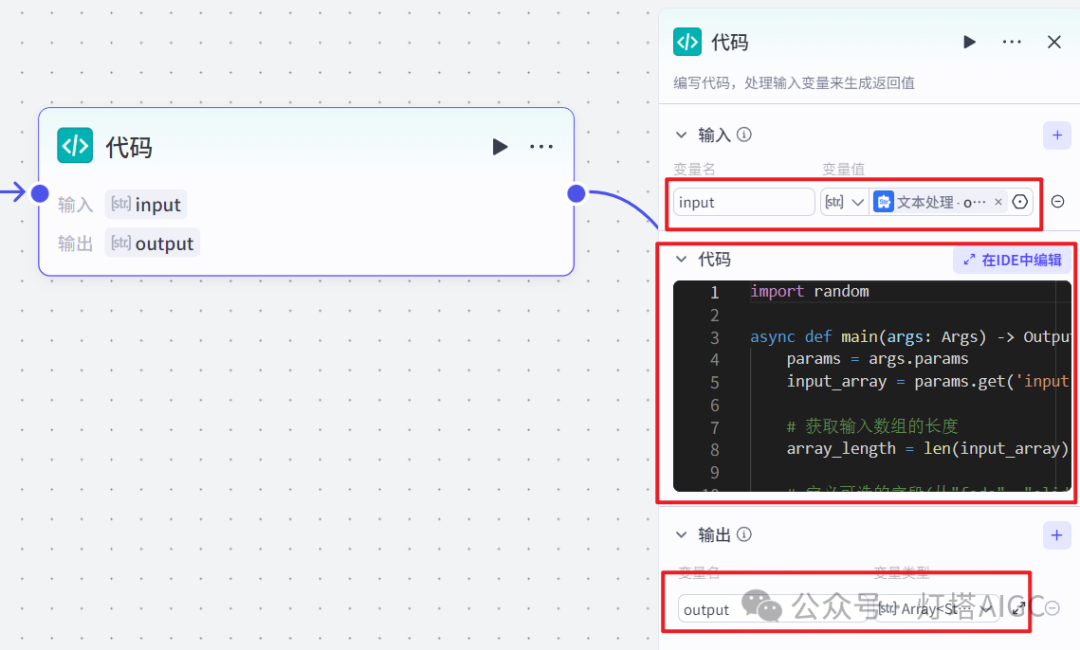Viewport: 1080px width, 650px height.
Task: Click the 文本处理 variable reference tag
Action: [939, 202]
